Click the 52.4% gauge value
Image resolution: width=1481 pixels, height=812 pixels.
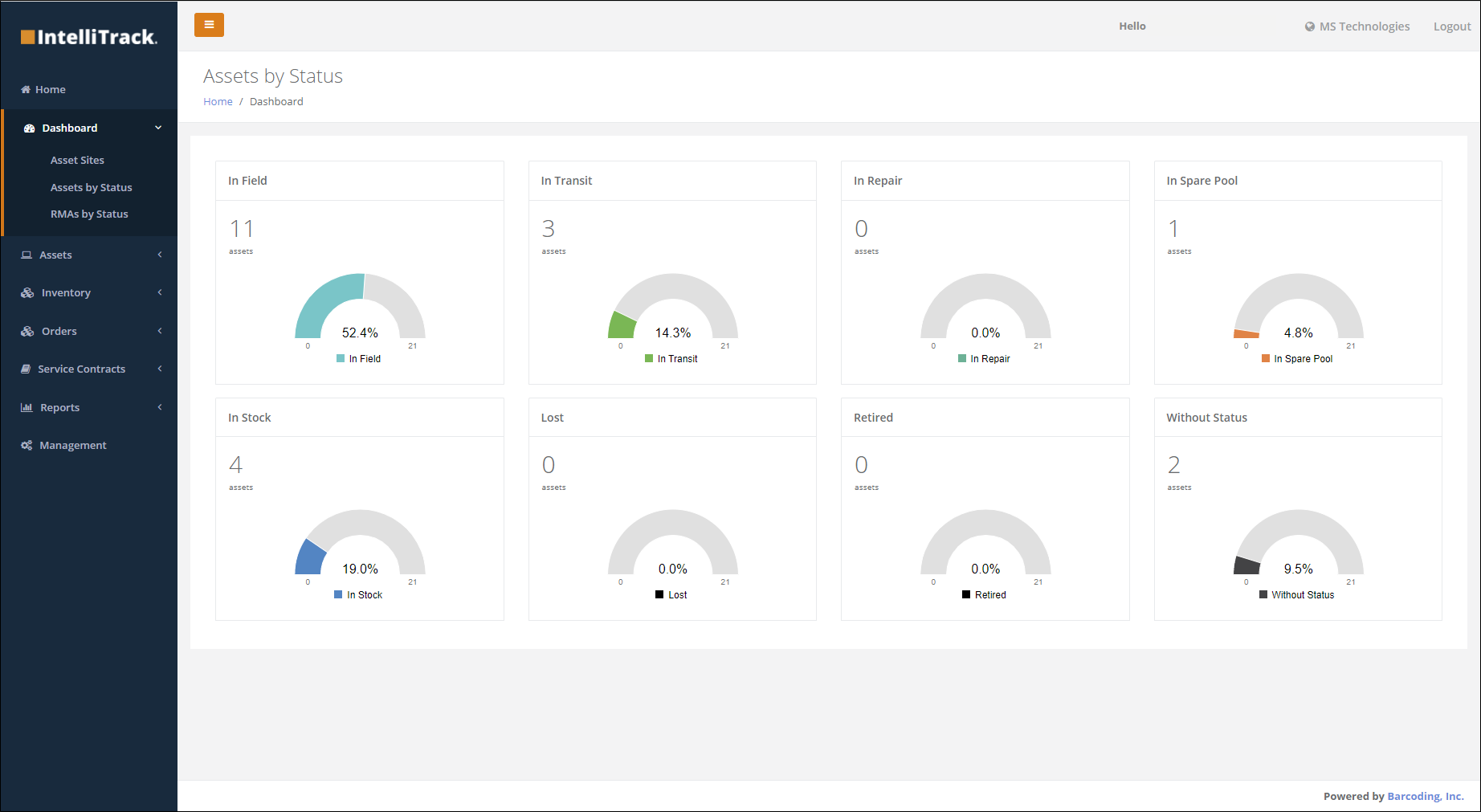pyautogui.click(x=360, y=333)
